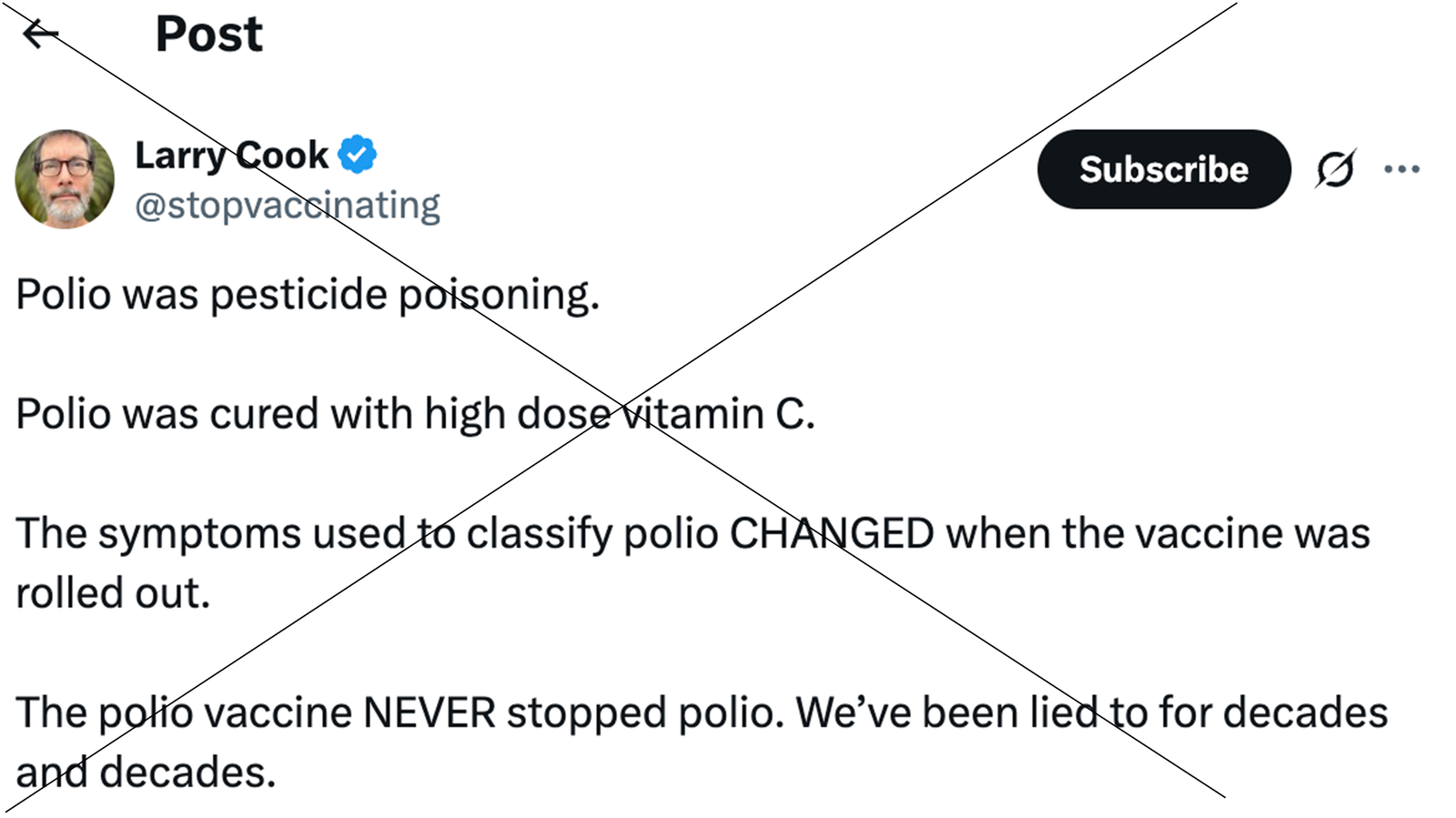Click the Larry Cook display name link
This screenshot has width=1456, height=818.
(233, 153)
